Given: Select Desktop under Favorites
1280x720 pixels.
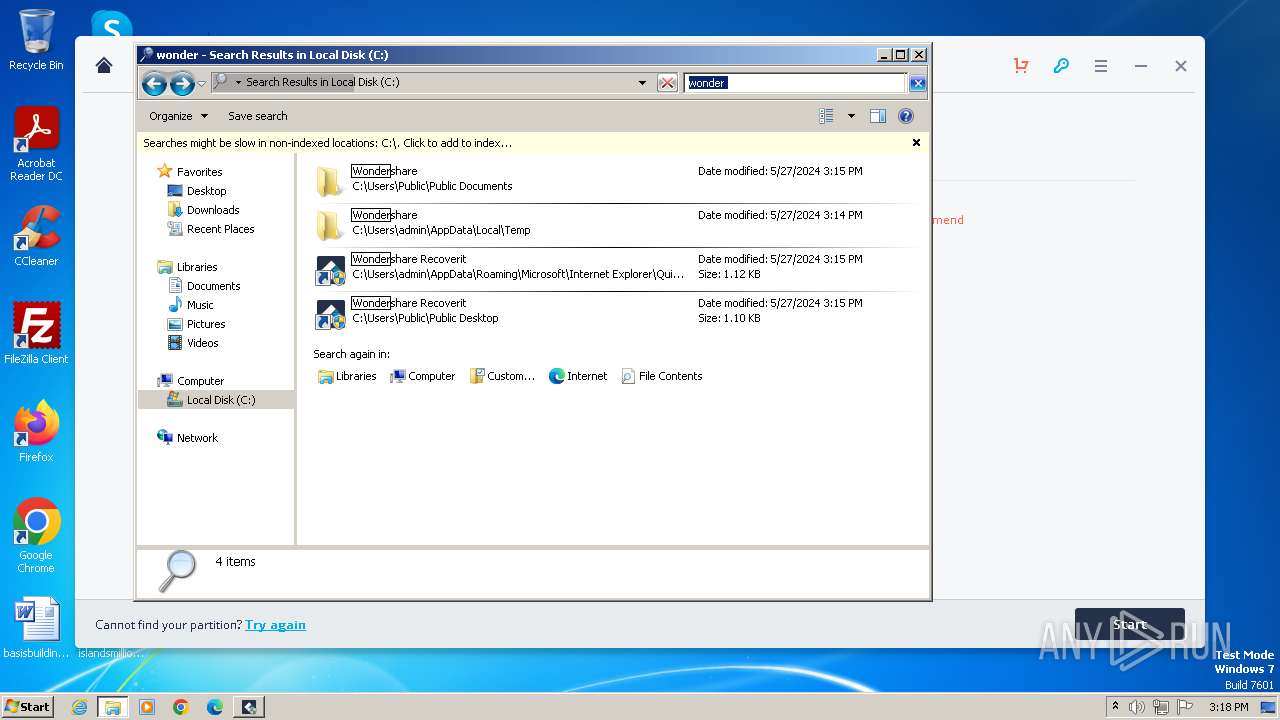Looking at the screenshot, I should tap(206, 191).
